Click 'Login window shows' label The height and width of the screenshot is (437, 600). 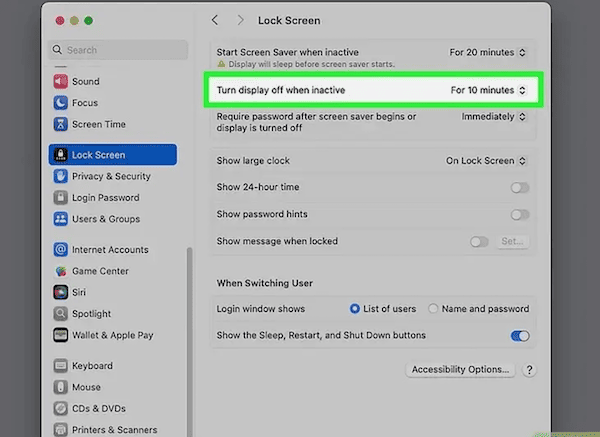coord(261,309)
